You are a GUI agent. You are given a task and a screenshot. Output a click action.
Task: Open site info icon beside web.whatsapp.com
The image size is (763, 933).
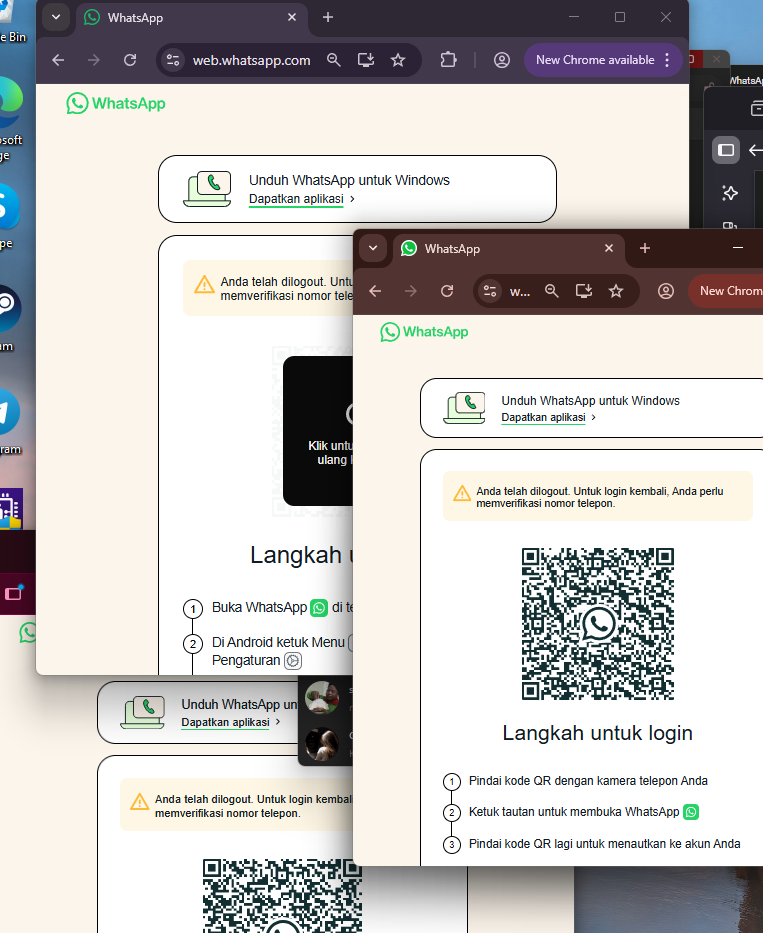(173, 60)
